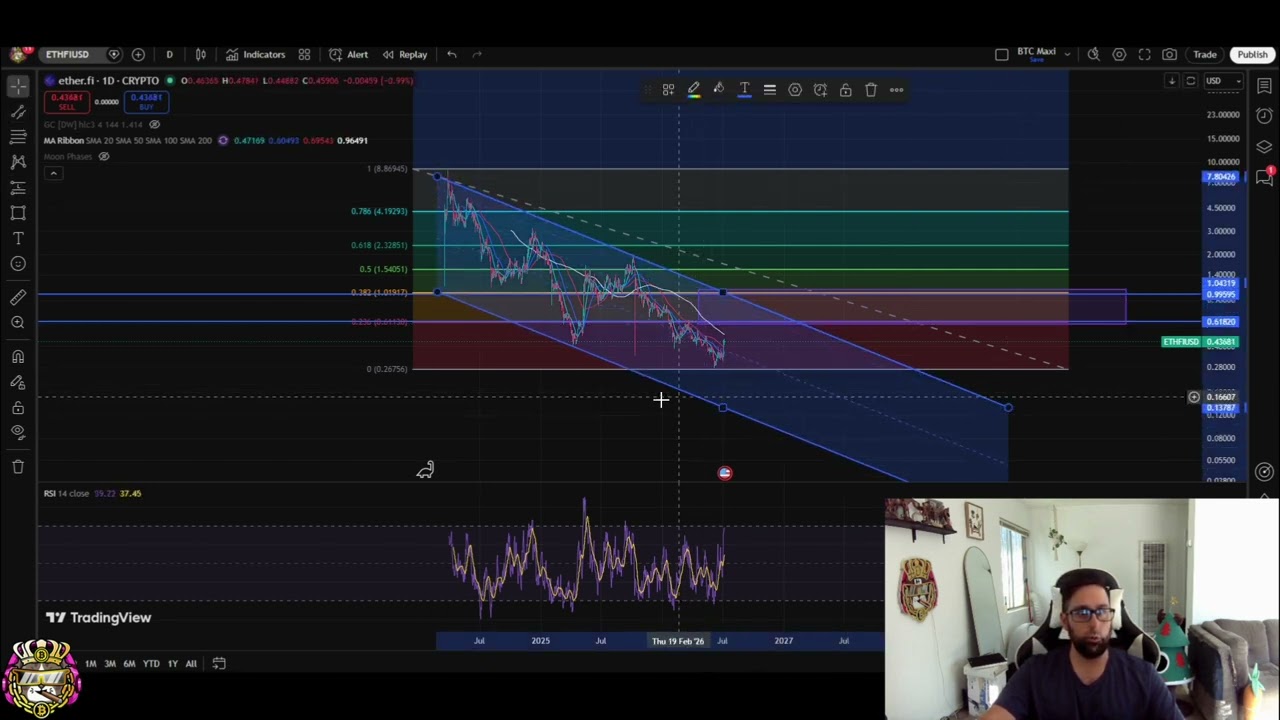1280x720 pixels.
Task: Open chart settings hexagon gear in top bar
Action: tap(1119, 54)
